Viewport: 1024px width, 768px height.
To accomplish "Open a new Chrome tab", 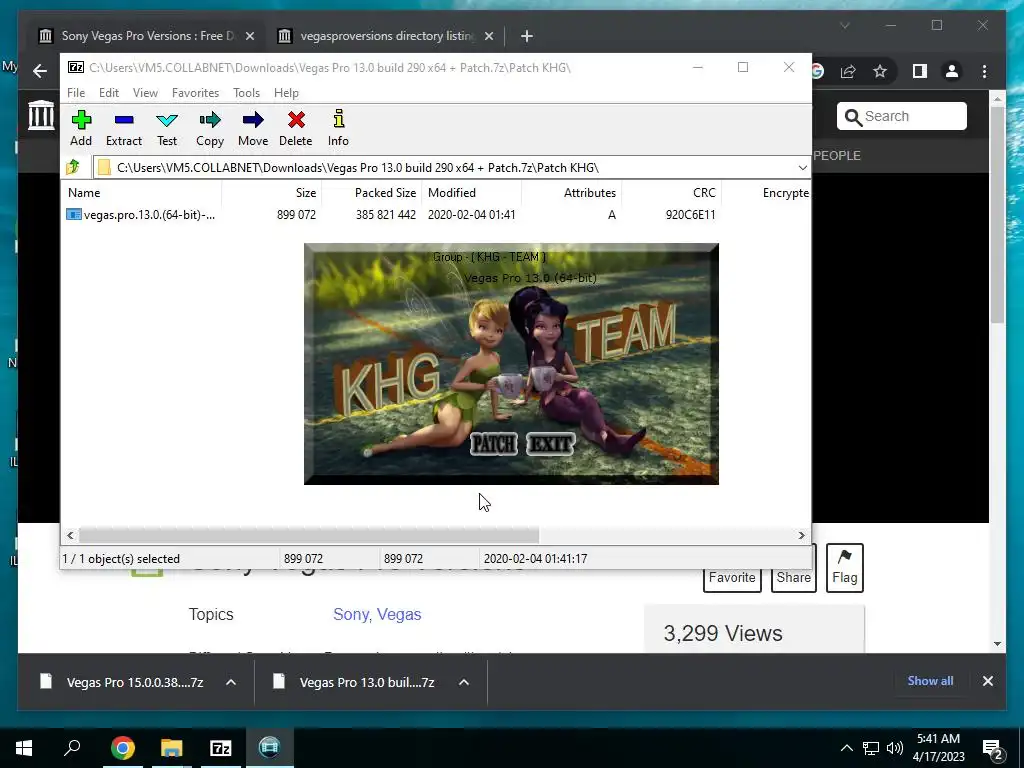I will [x=526, y=36].
